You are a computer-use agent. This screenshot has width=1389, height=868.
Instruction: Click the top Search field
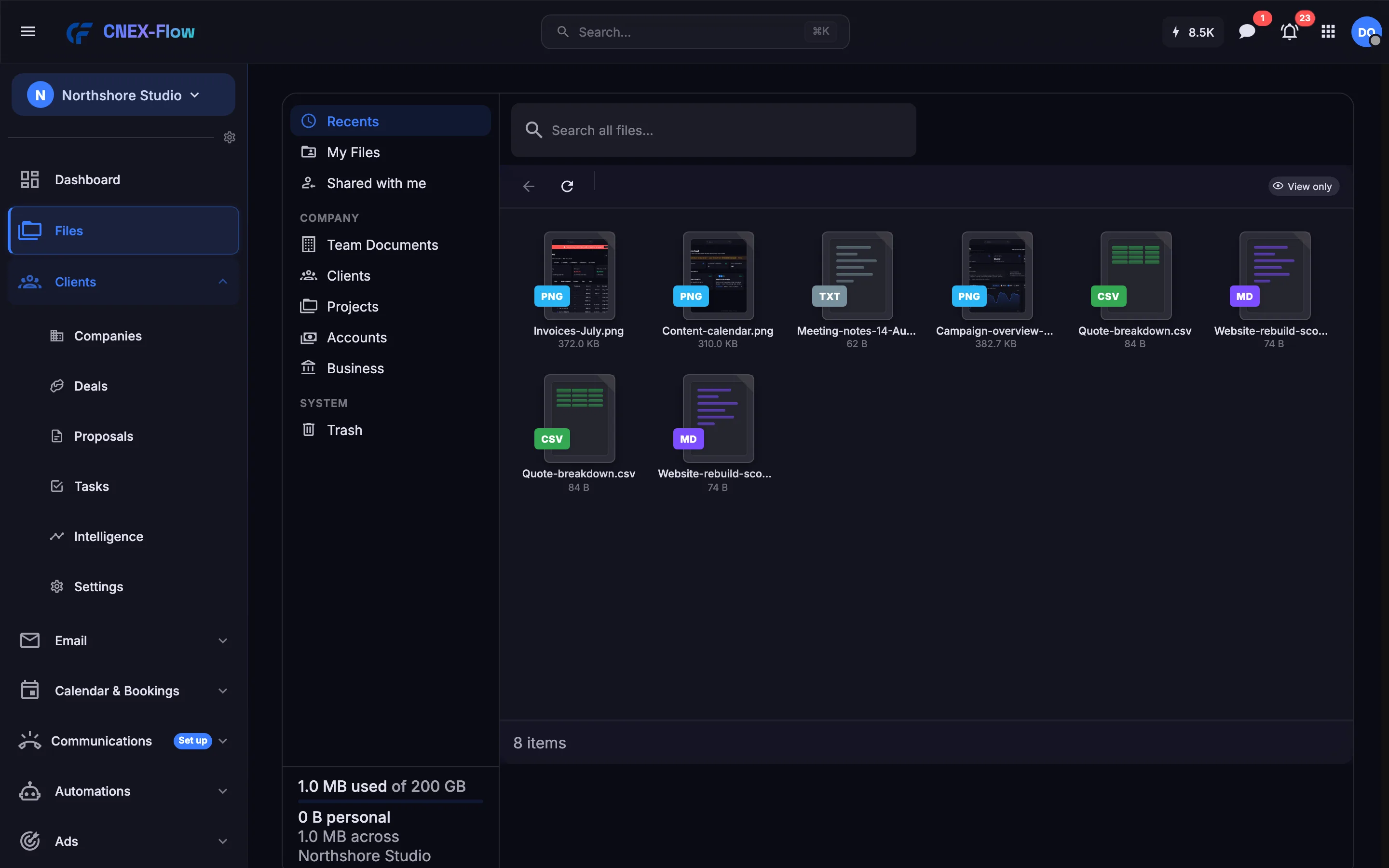694,31
